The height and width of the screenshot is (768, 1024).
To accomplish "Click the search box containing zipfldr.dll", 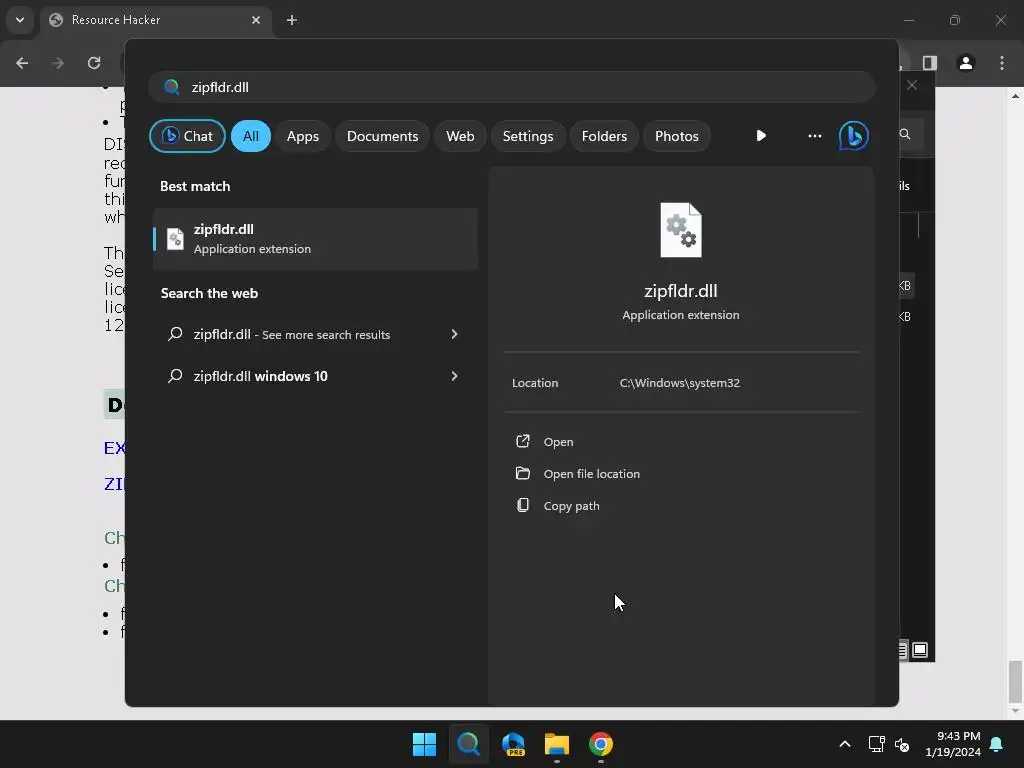I will click(512, 87).
